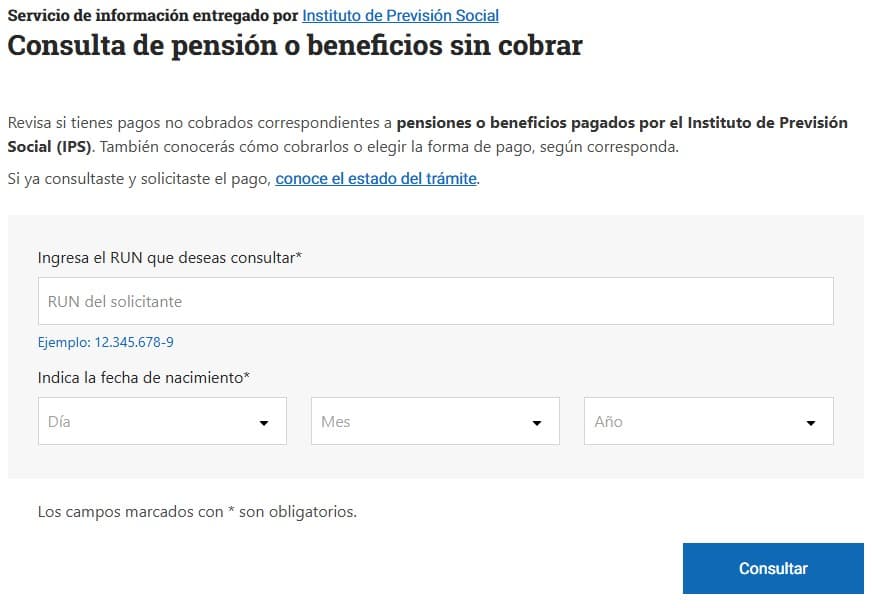Screen dimensions: 872x608
Task: Focus the RUN del solicitante field
Action: [435, 301]
